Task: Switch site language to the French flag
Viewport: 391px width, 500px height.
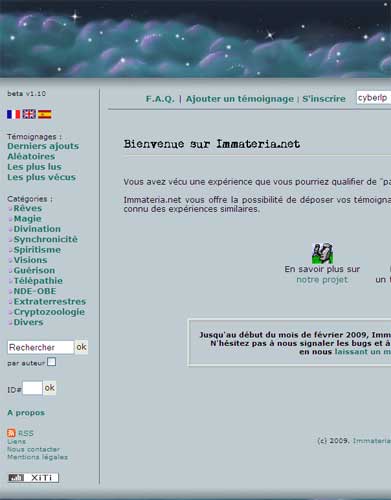Action: pos(14,114)
